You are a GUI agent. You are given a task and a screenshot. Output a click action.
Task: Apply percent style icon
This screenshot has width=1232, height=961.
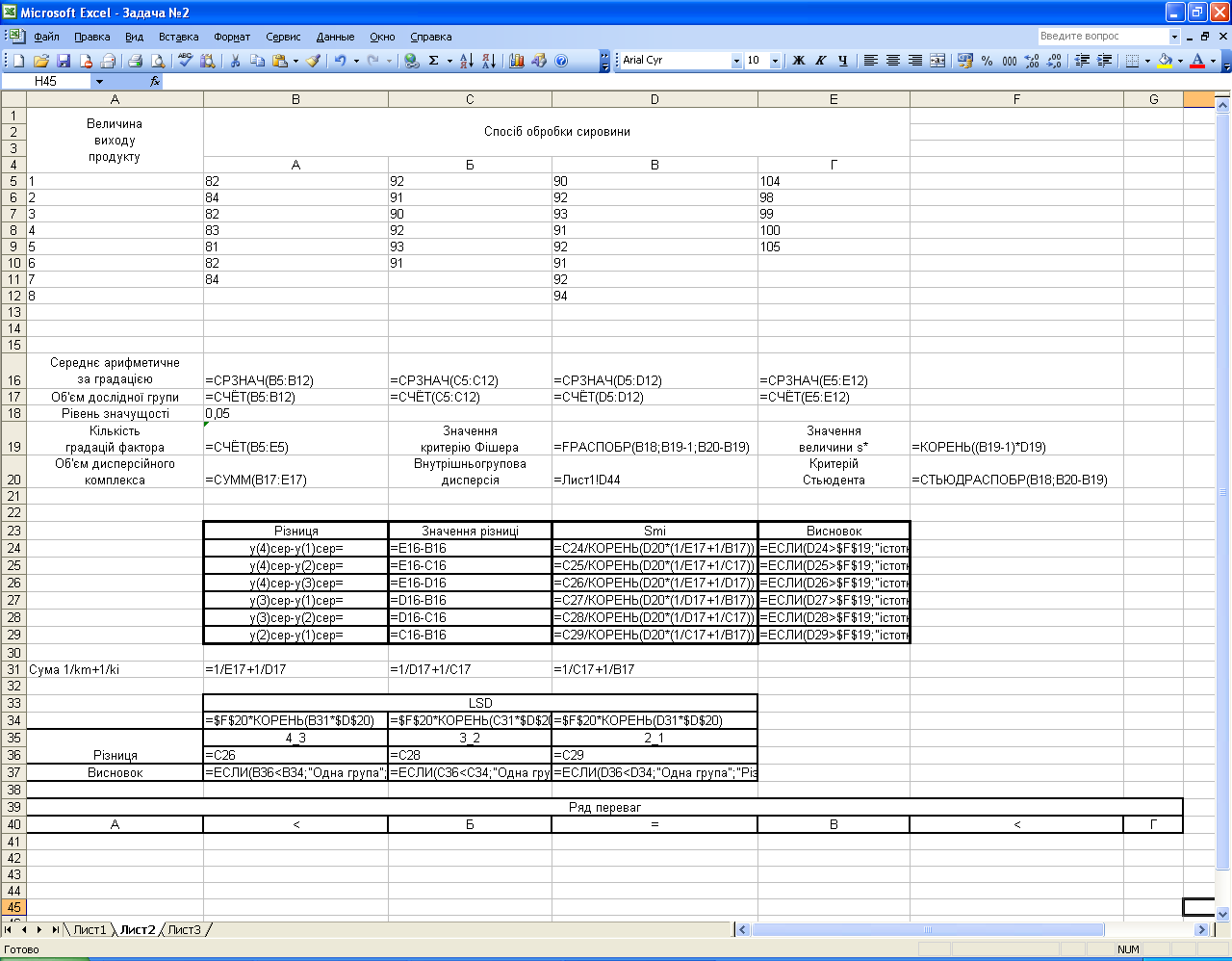click(x=988, y=61)
